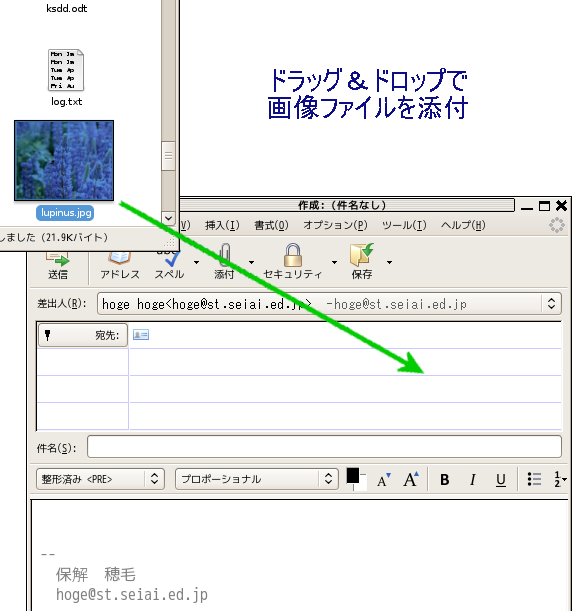Select the lupinus.jpg image thumbnail
Screen dimensions: 572x611
pyautogui.click(x=64, y=161)
